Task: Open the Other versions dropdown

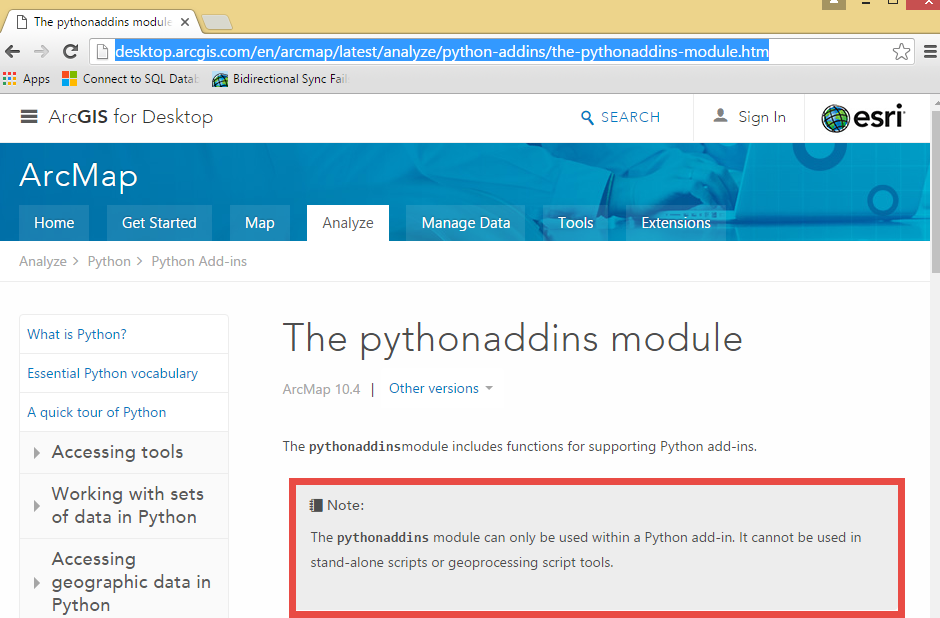Action: click(x=441, y=388)
